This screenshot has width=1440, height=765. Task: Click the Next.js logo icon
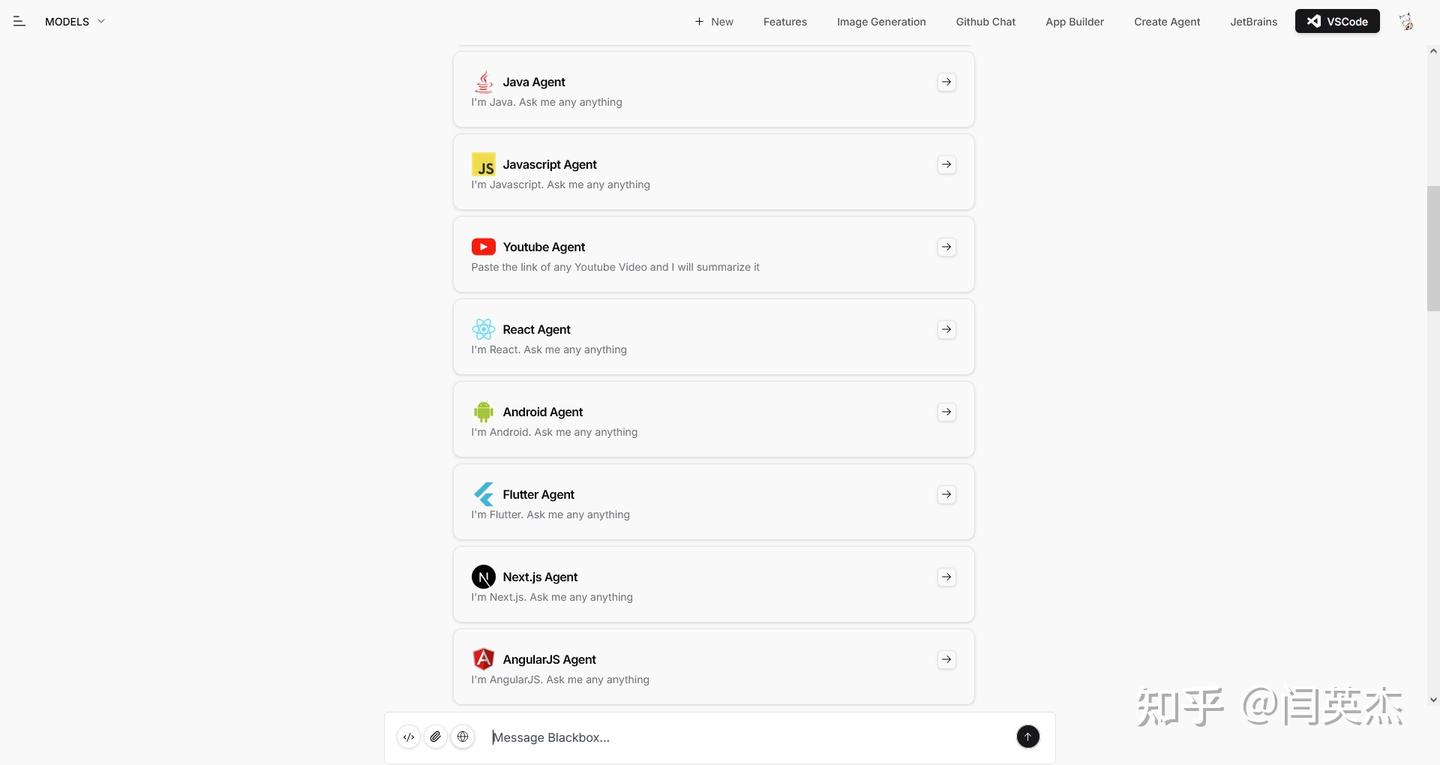point(483,577)
